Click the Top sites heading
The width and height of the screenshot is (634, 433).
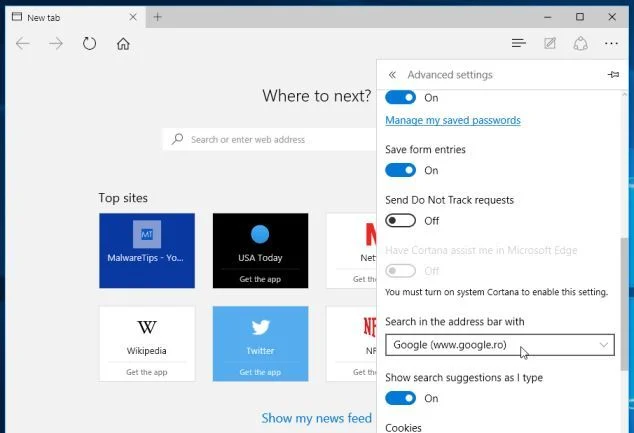(x=123, y=198)
